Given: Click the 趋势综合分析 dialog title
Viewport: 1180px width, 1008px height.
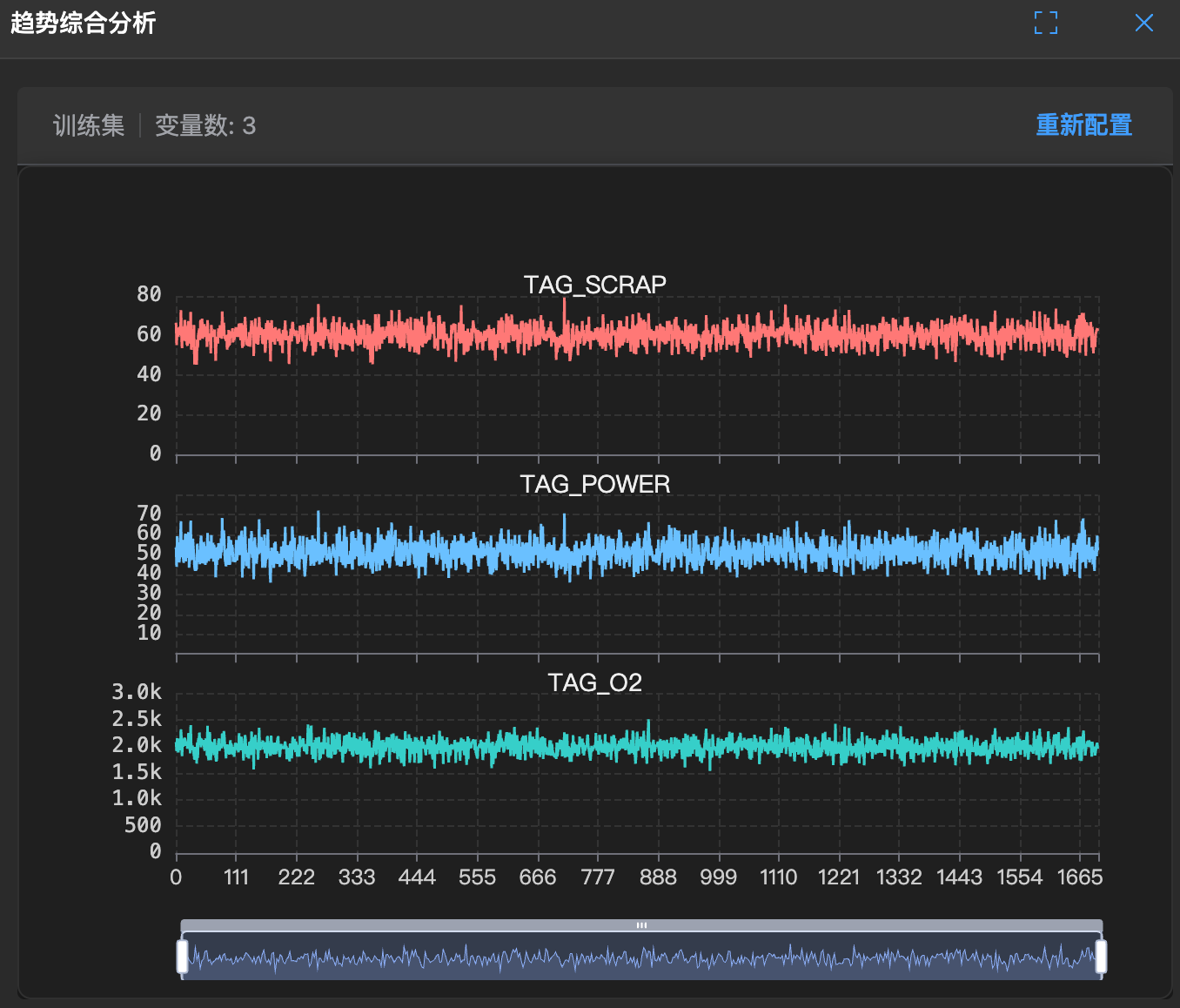Looking at the screenshot, I should 83,23.
